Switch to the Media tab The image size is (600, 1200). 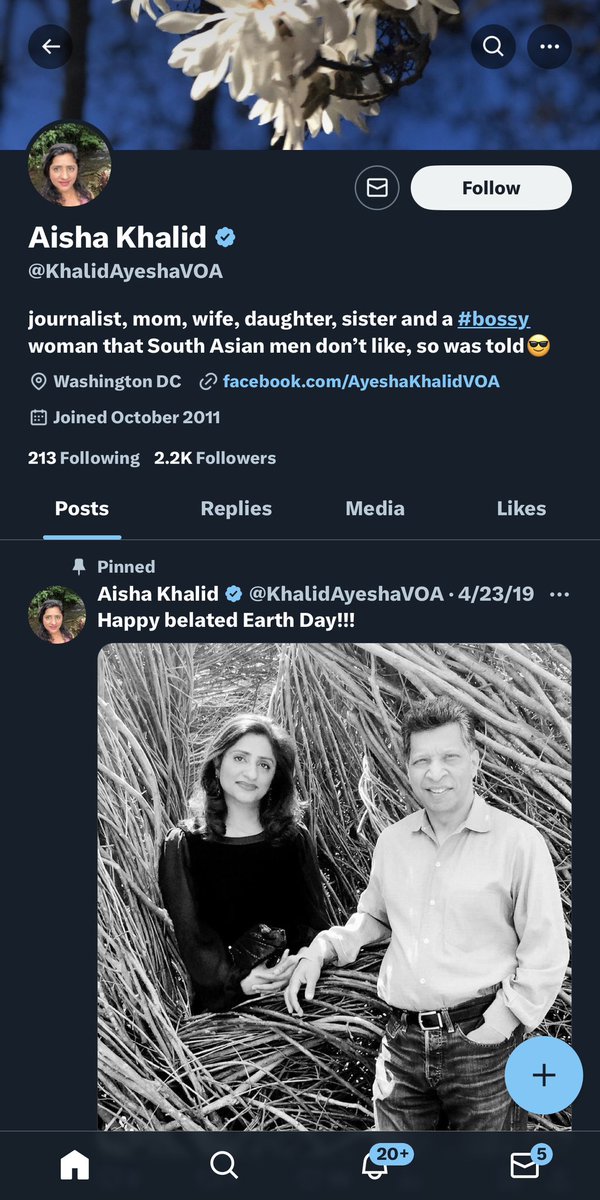point(375,508)
